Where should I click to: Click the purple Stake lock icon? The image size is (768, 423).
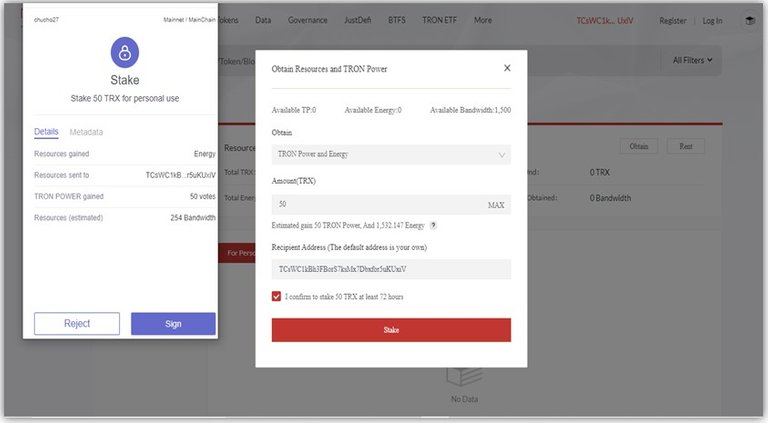pyautogui.click(x=124, y=52)
